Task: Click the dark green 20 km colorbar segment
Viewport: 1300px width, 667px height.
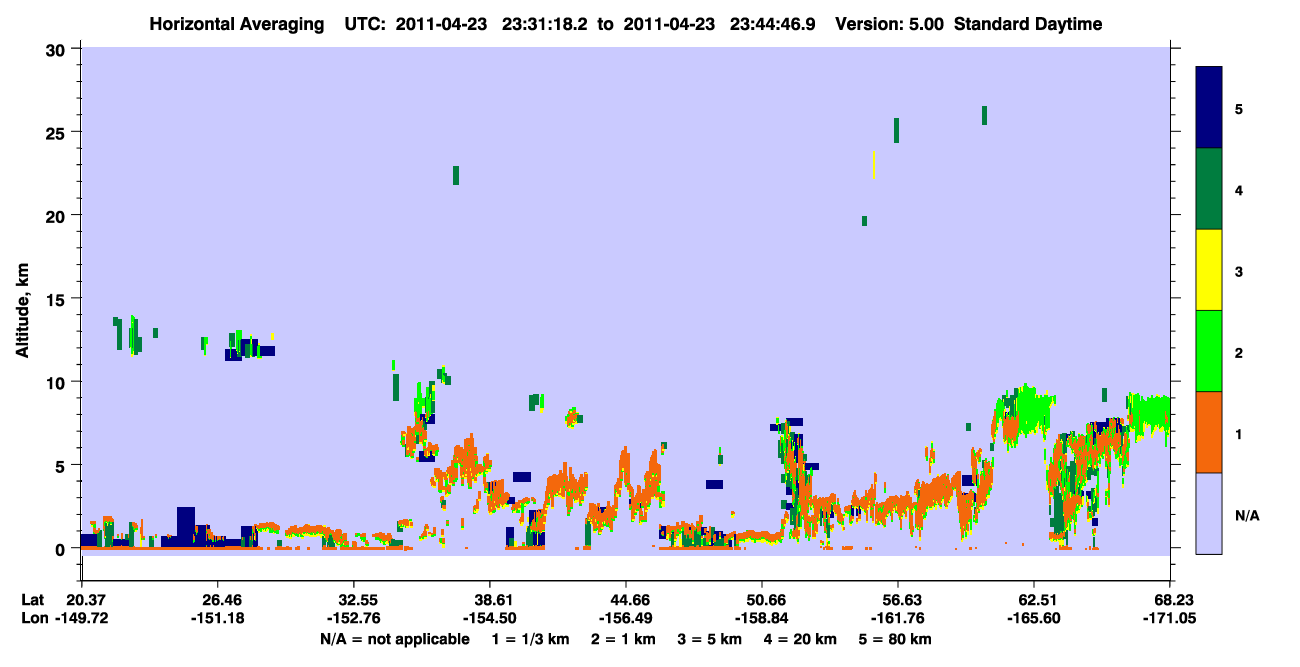Action: [x=1209, y=189]
